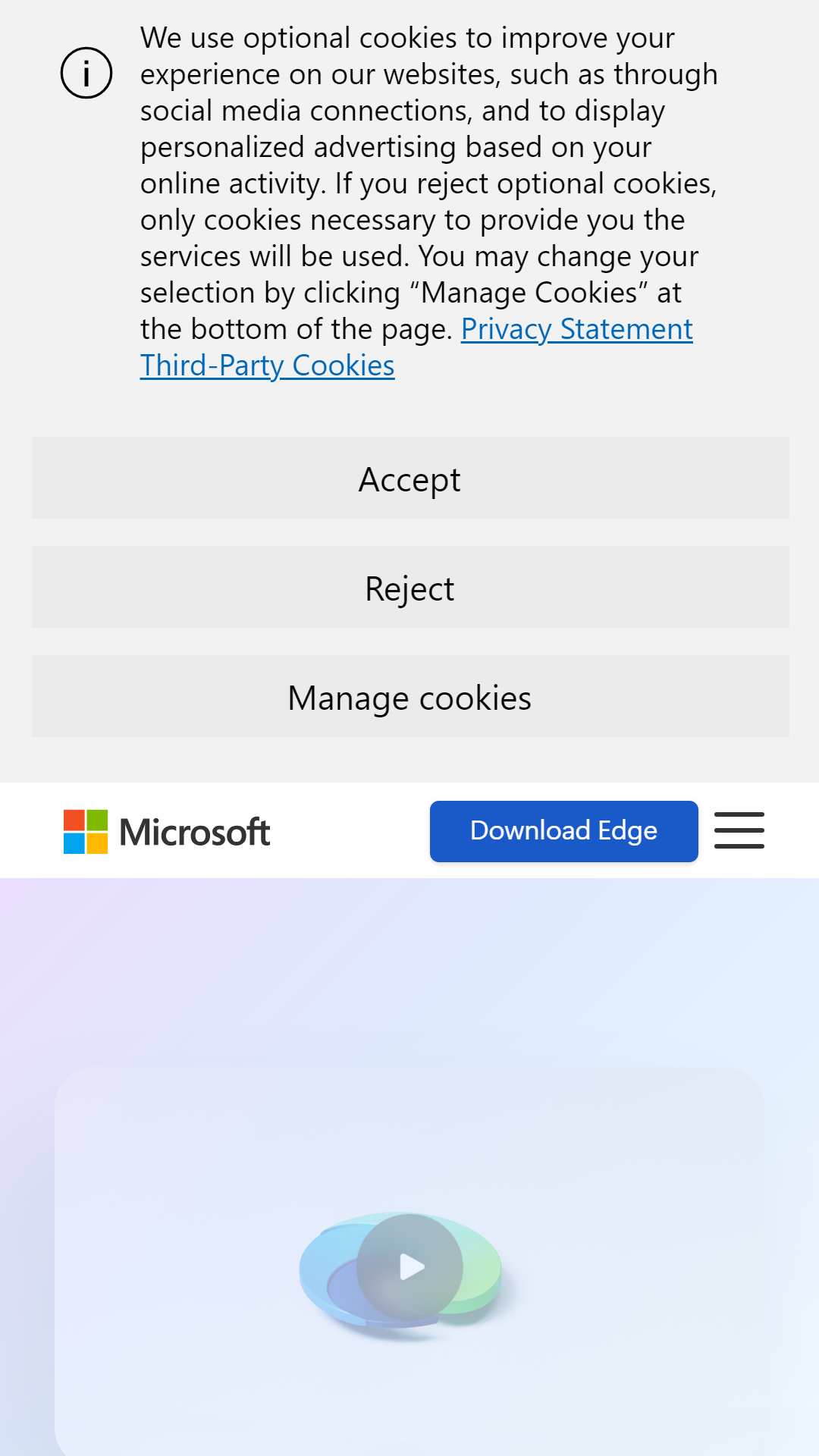Click the Microsoft four-square logo
The image size is (819, 1456).
86,832
